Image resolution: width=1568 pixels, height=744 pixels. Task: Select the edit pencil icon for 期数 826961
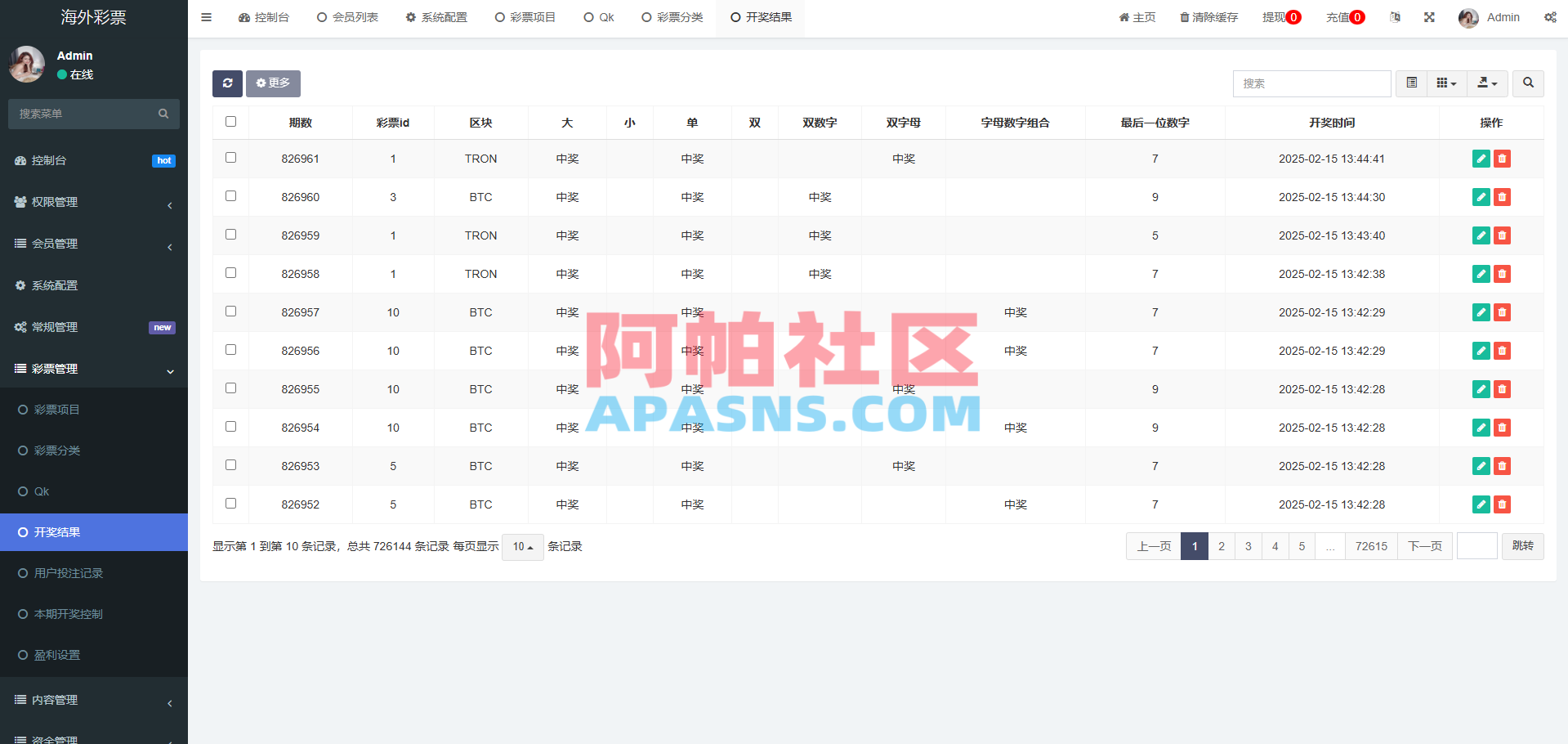[x=1481, y=159]
